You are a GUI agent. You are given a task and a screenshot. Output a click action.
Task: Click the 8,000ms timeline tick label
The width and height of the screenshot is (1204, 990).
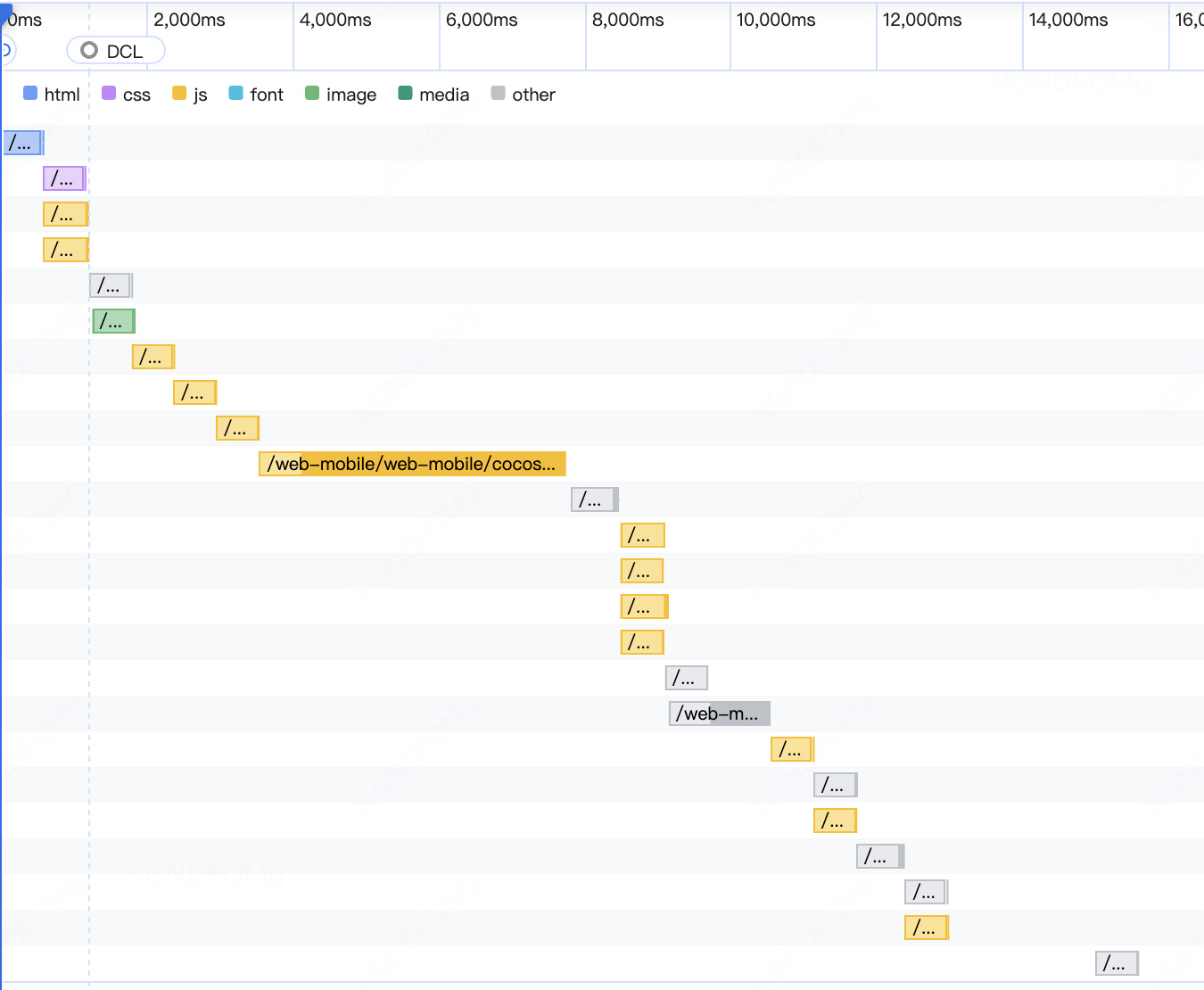628,20
